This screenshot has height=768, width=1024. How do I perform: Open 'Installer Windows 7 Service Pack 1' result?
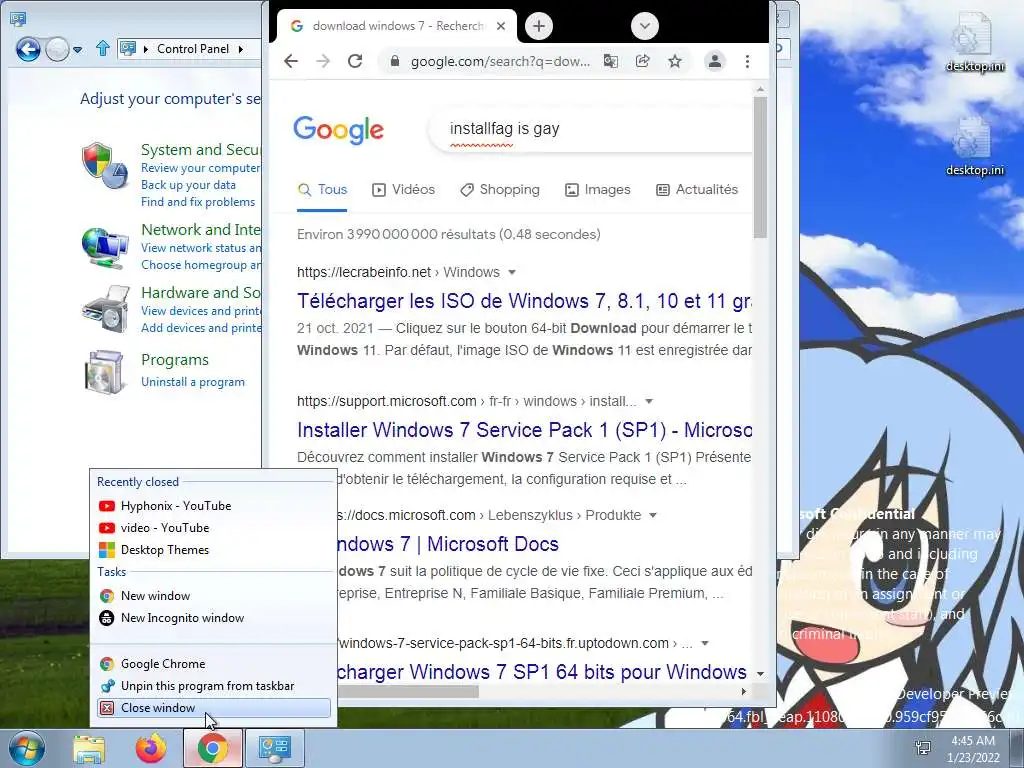coord(524,430)
